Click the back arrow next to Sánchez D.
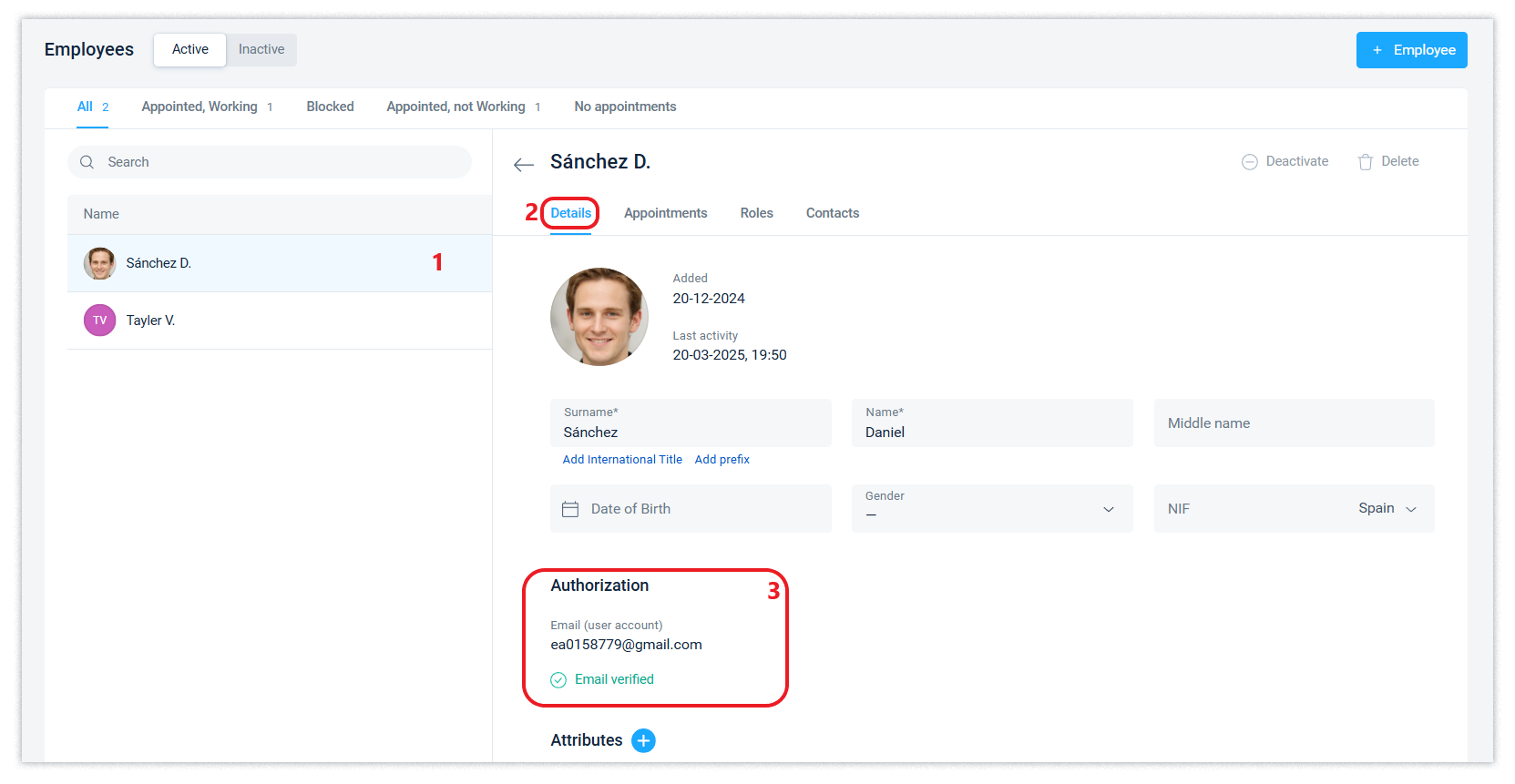Image resolution: width=1515 pixels, height=784 pixels. [524, 164]
